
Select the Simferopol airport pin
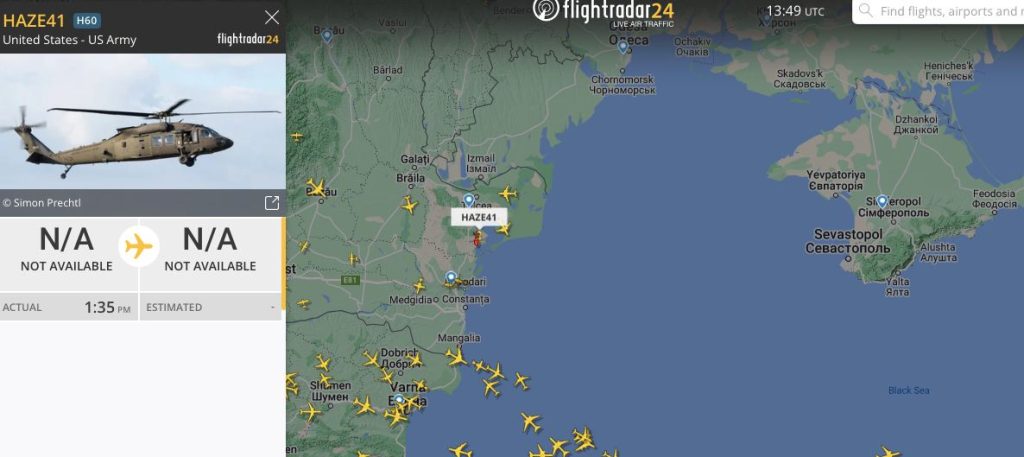tap(882, 202)
